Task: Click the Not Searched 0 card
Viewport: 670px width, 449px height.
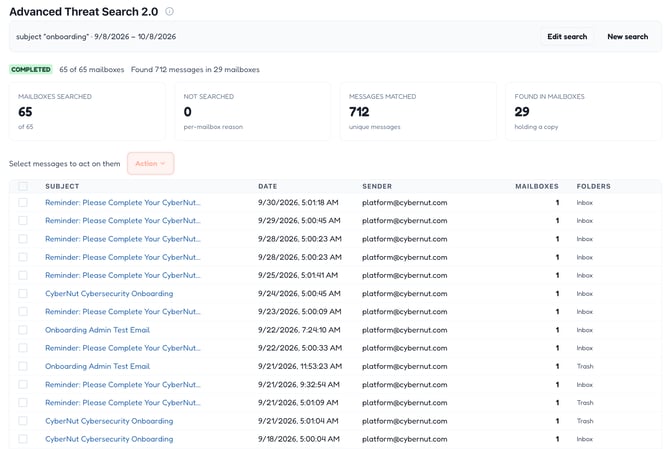Action: pos(253,112)
